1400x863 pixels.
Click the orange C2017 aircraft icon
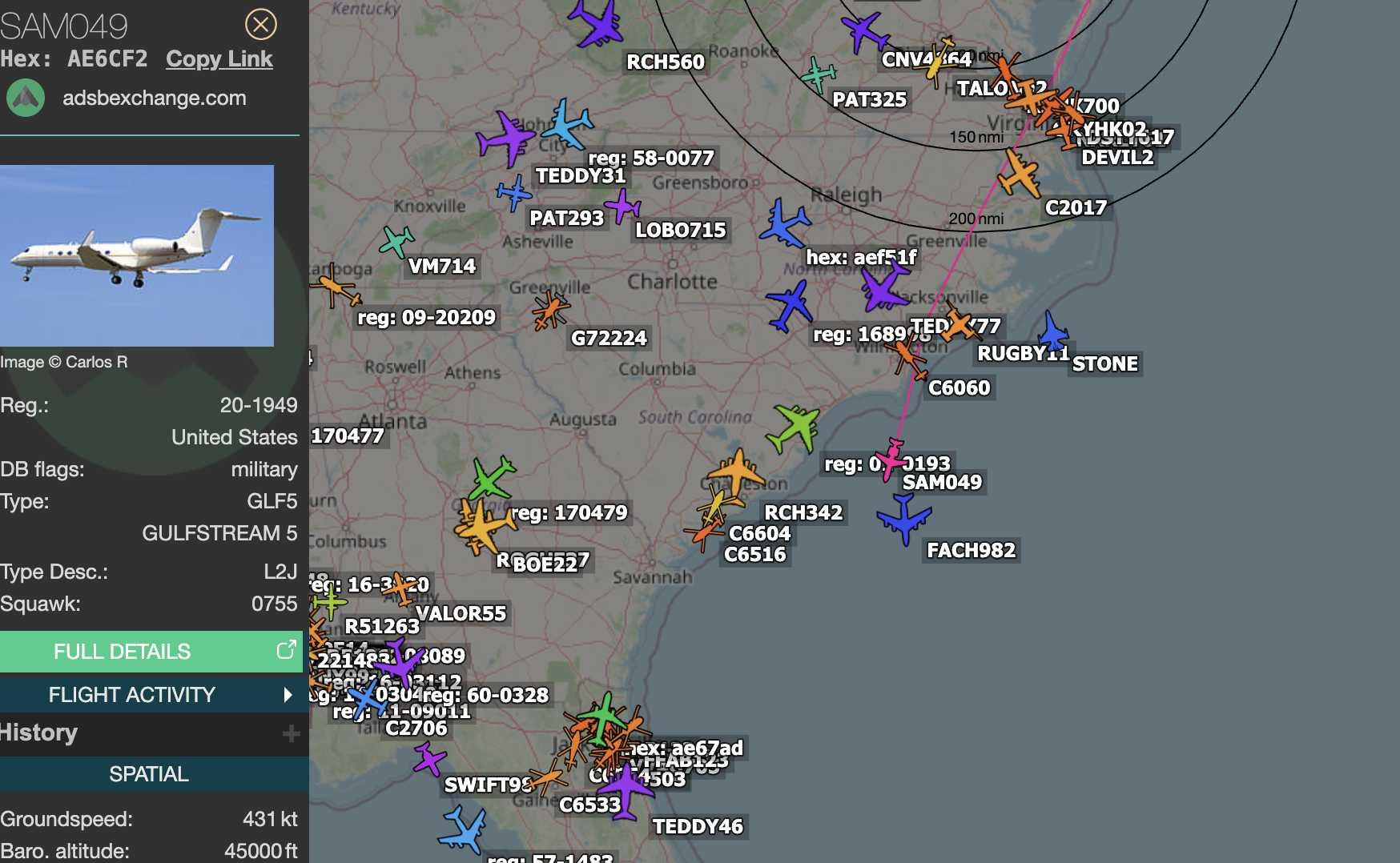tap(1019, 173)
